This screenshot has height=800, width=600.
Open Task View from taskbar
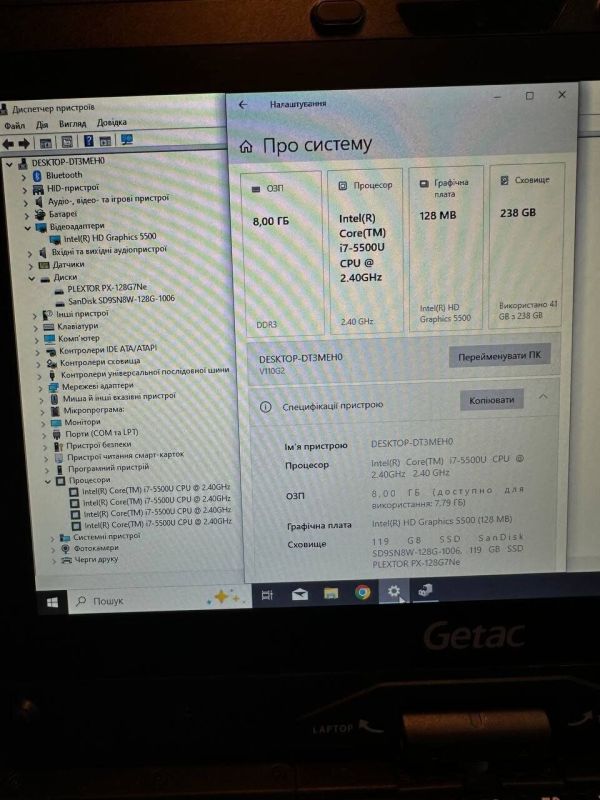pos(267,594)
